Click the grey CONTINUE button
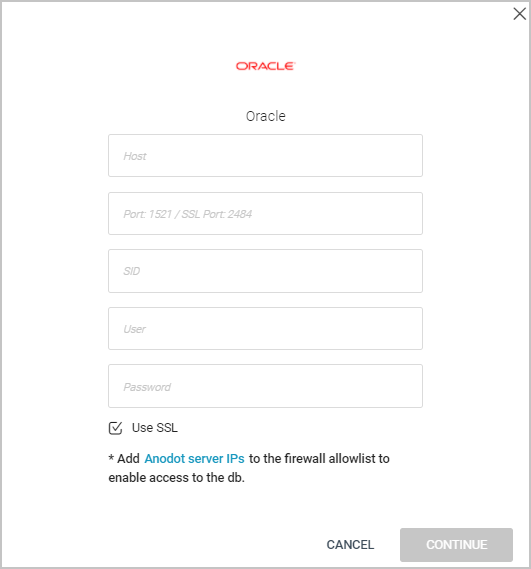Viewport: 531px width, 569px height. 457,545
